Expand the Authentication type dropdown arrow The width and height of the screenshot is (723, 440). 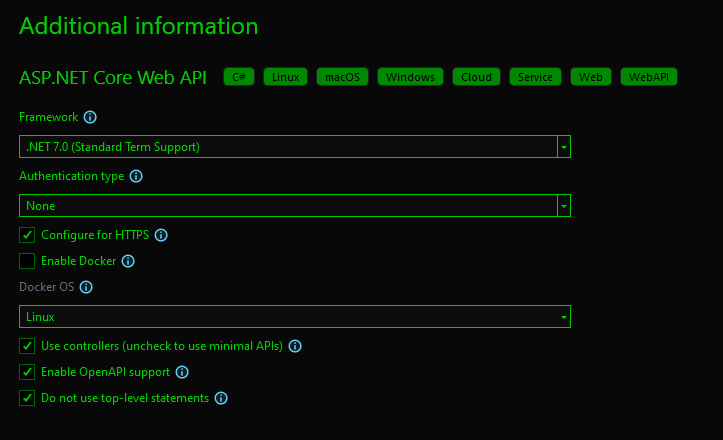point(564,206)
